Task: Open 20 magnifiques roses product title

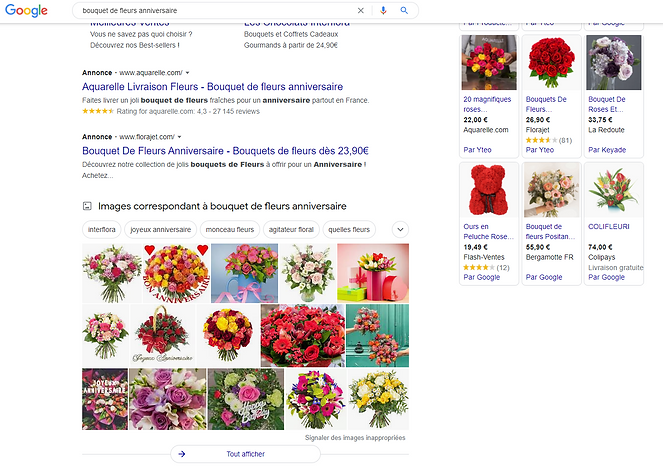Action: tap(487, 104)
